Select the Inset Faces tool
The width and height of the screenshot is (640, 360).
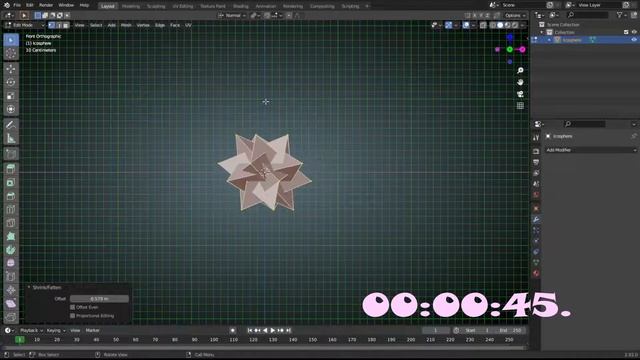pos(11,182)
